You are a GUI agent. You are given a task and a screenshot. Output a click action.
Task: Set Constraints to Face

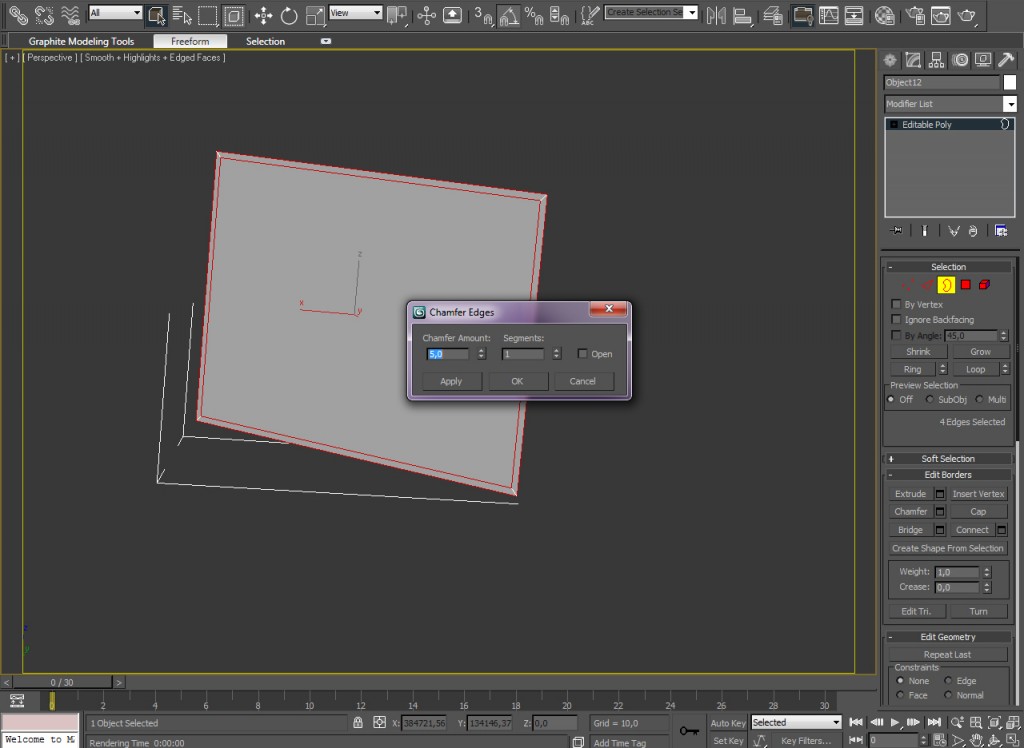[900, 695]
